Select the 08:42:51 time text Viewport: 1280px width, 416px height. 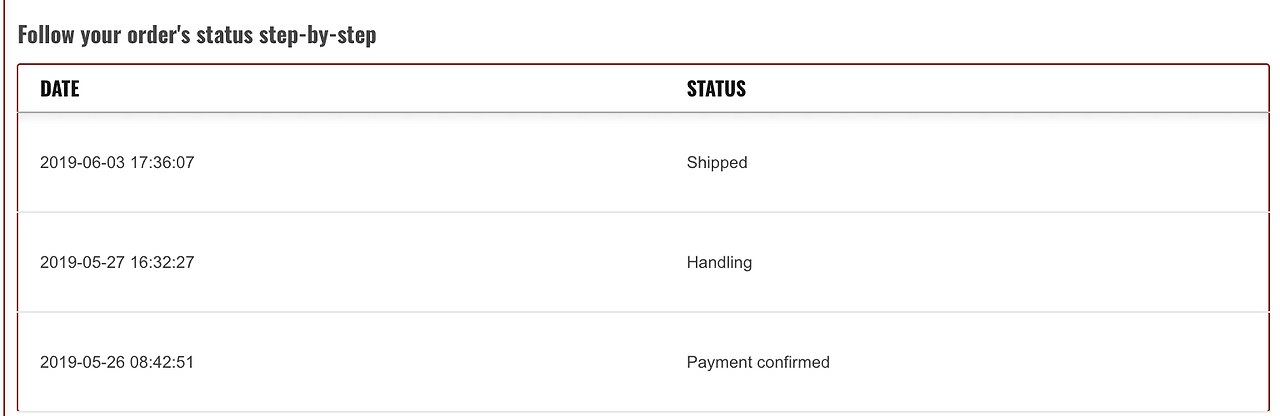pyautogui.click(x=162, y=362)
